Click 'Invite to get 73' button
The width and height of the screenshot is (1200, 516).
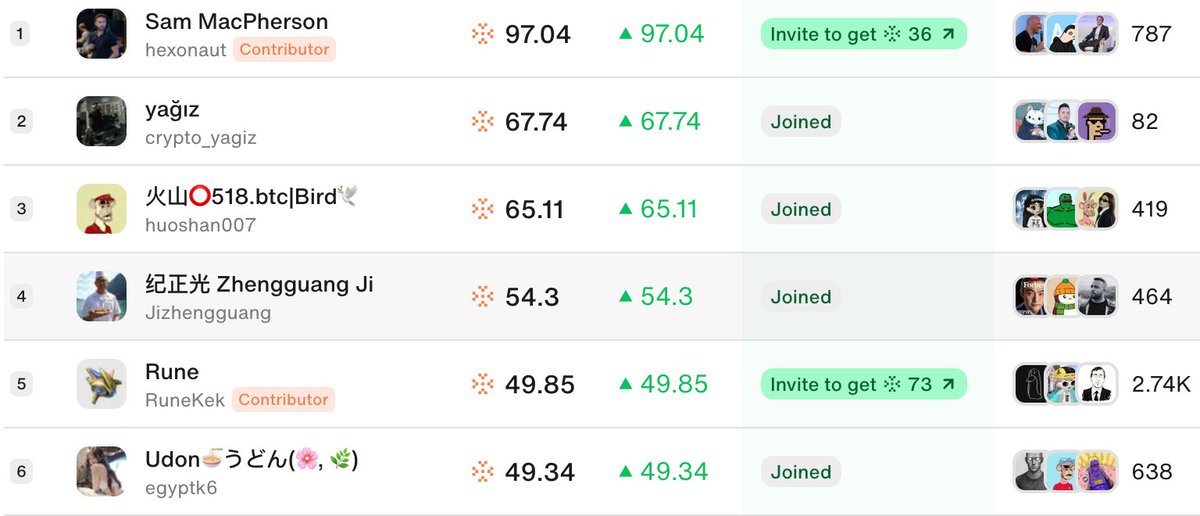coord(864,384)
